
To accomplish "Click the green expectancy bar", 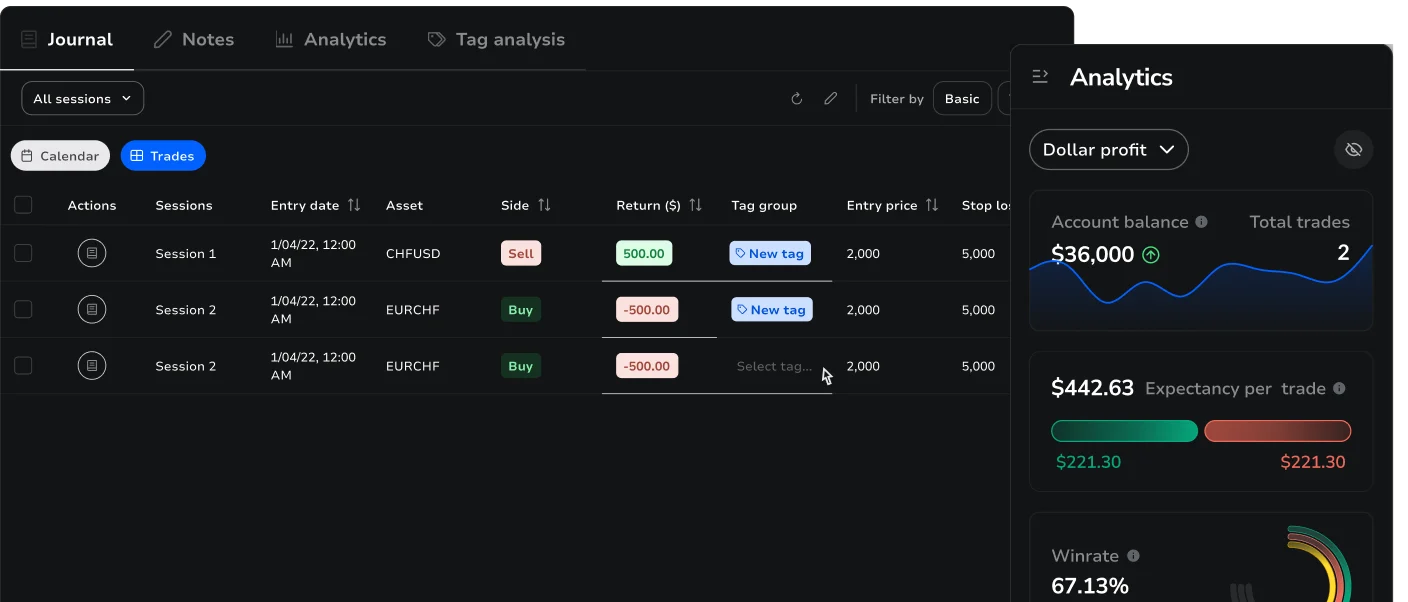I will click(1124, 431).
